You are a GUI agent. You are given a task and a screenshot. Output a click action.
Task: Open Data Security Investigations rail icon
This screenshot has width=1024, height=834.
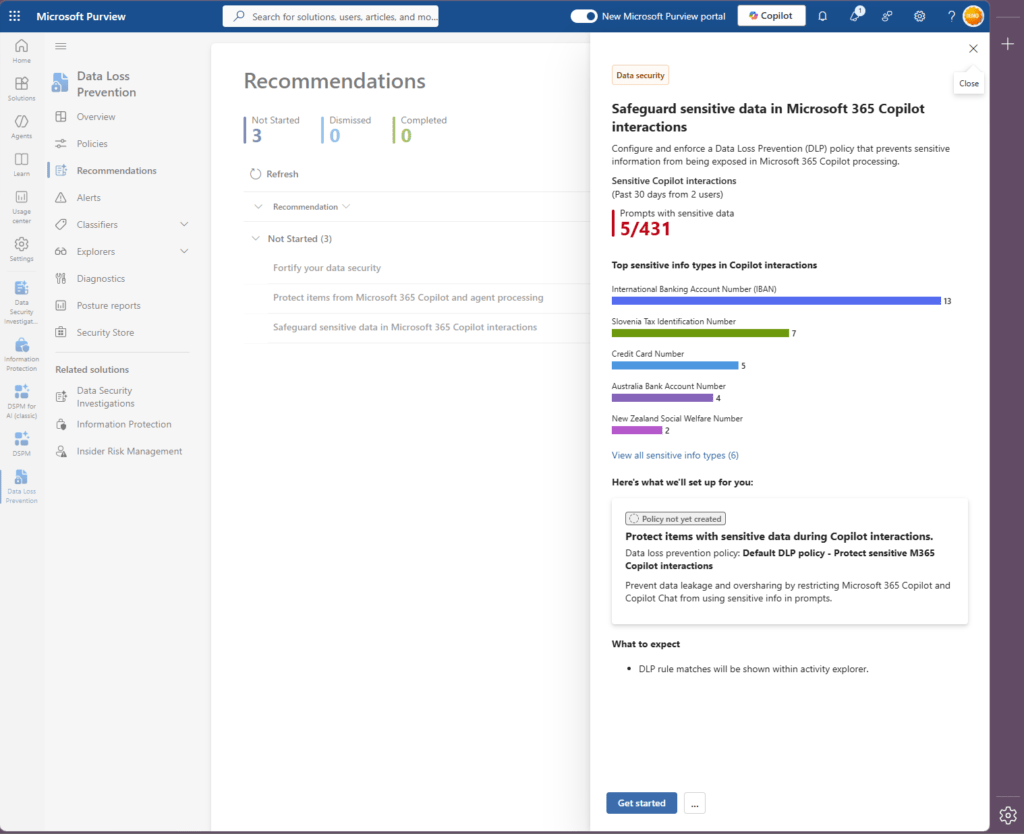point(22,302)
